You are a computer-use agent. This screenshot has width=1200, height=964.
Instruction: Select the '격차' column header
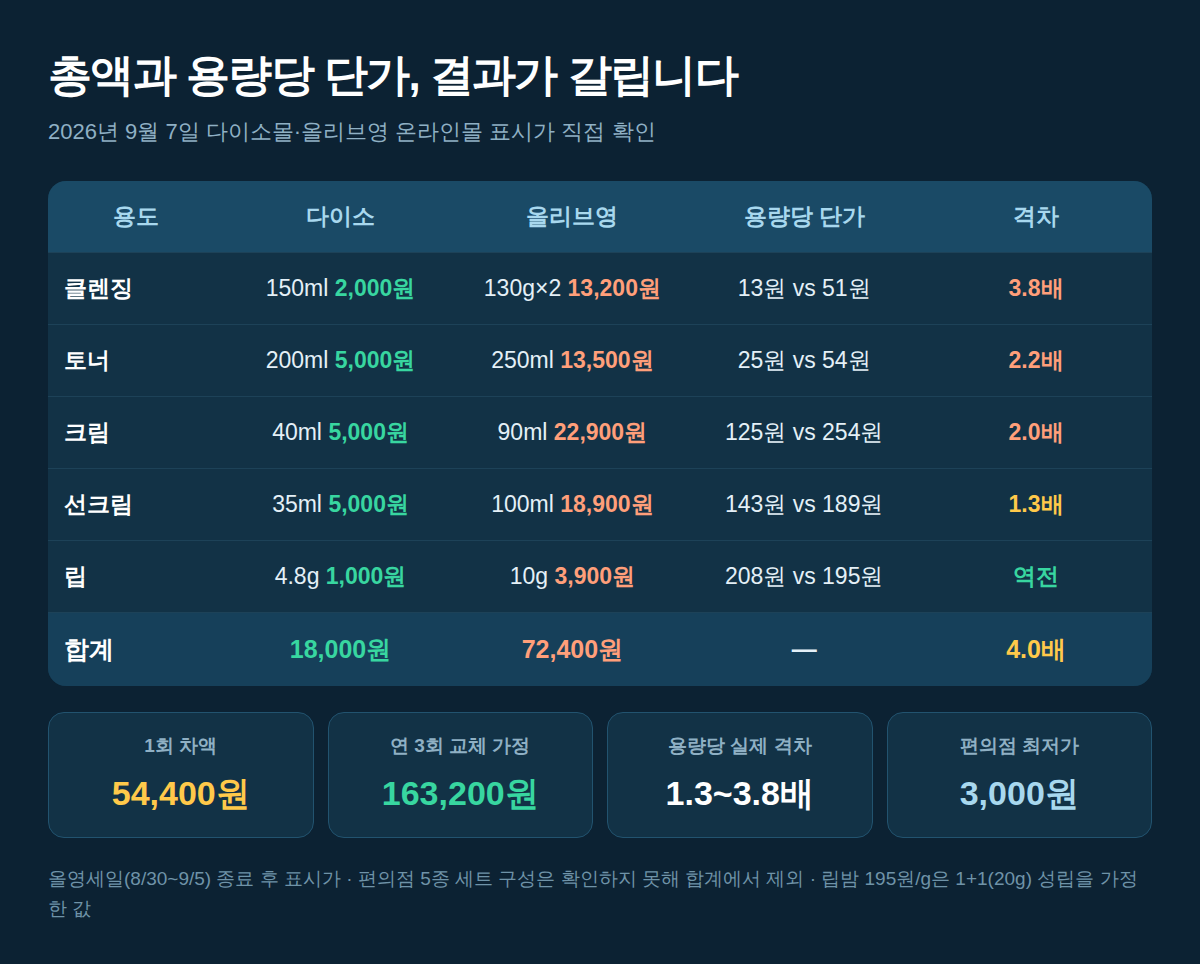[x=1036, y=217]
